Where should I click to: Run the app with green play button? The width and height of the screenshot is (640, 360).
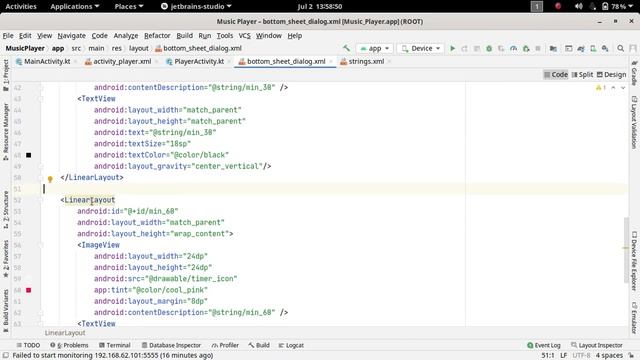coord(452,48)
